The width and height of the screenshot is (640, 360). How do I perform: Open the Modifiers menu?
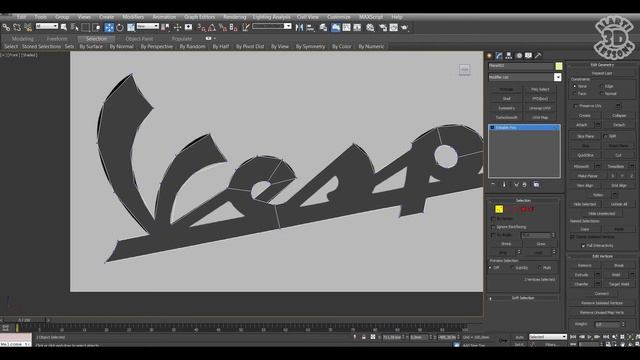133,17
